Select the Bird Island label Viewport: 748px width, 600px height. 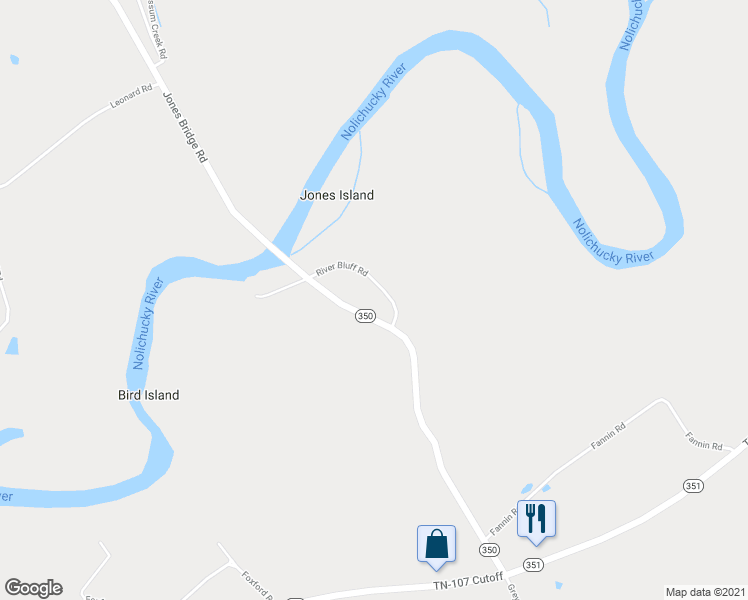point(148,395)
